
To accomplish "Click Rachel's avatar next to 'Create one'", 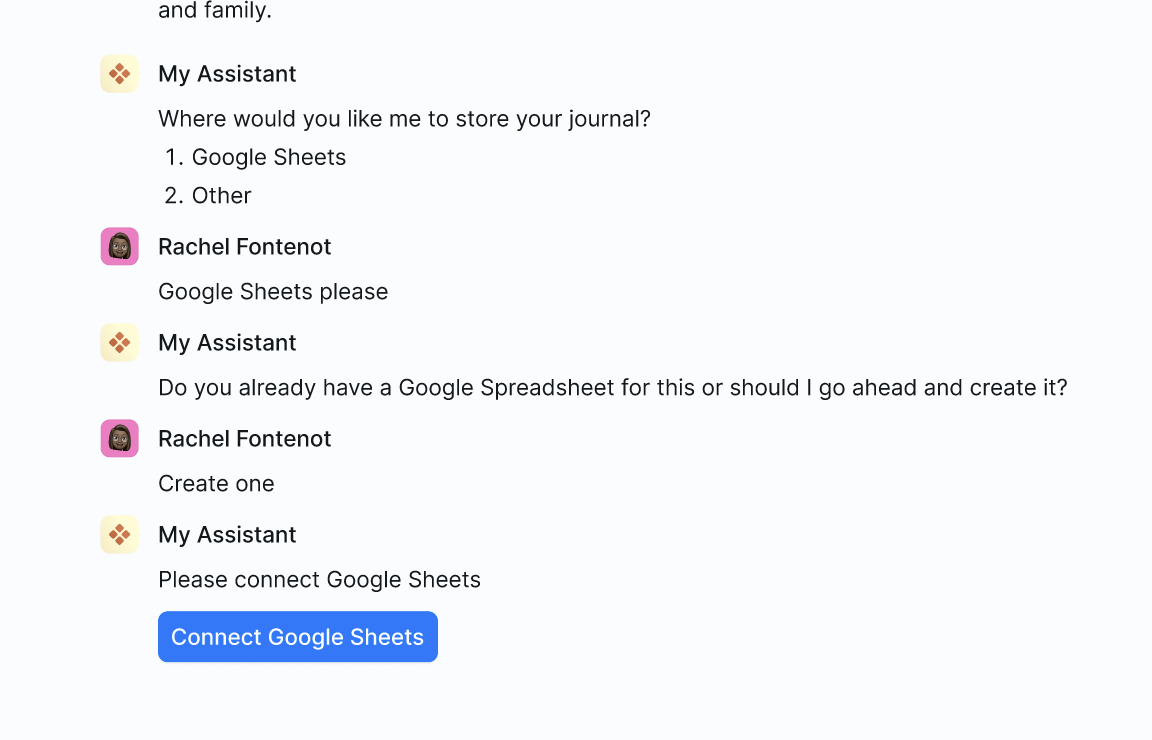I will click(x=119, y=438).
